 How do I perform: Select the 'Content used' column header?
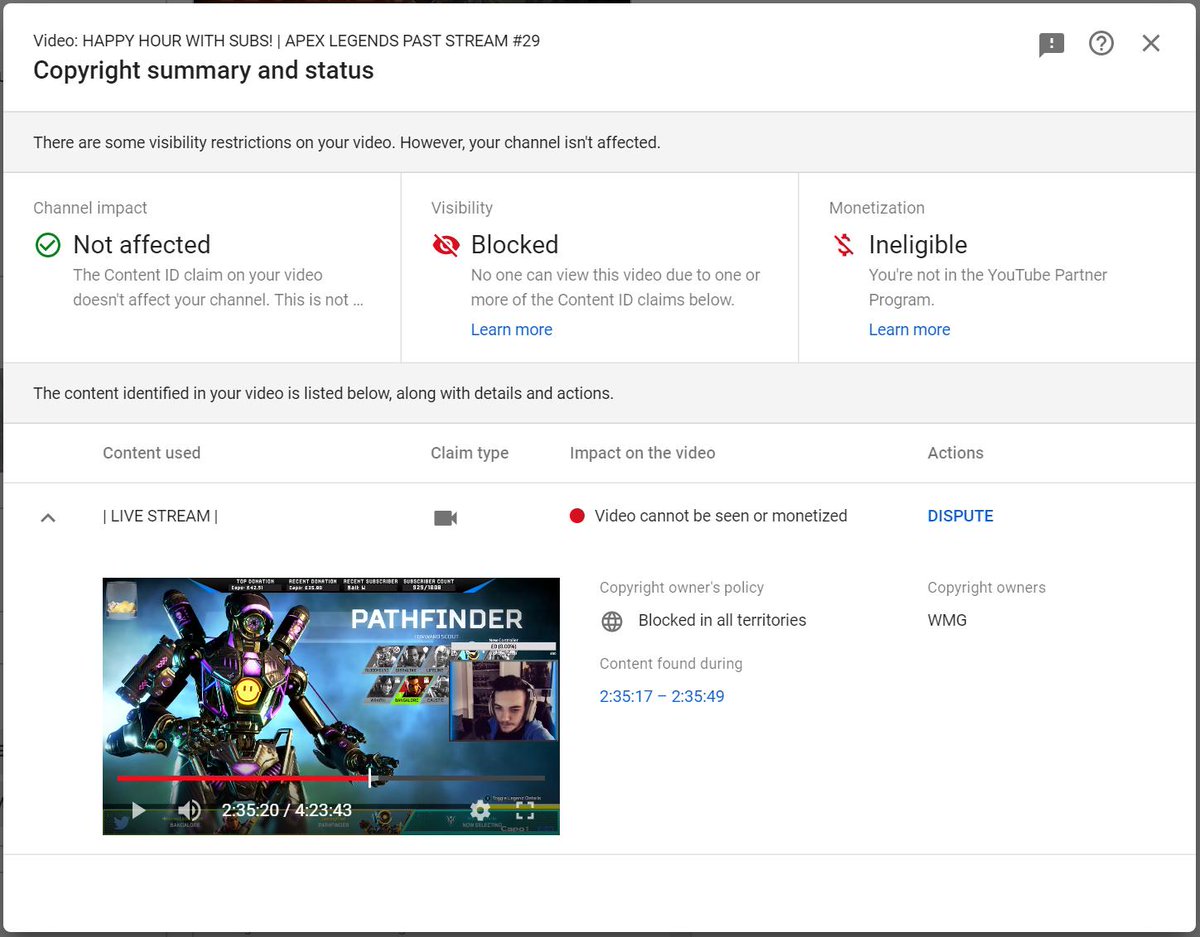point(151,453)
